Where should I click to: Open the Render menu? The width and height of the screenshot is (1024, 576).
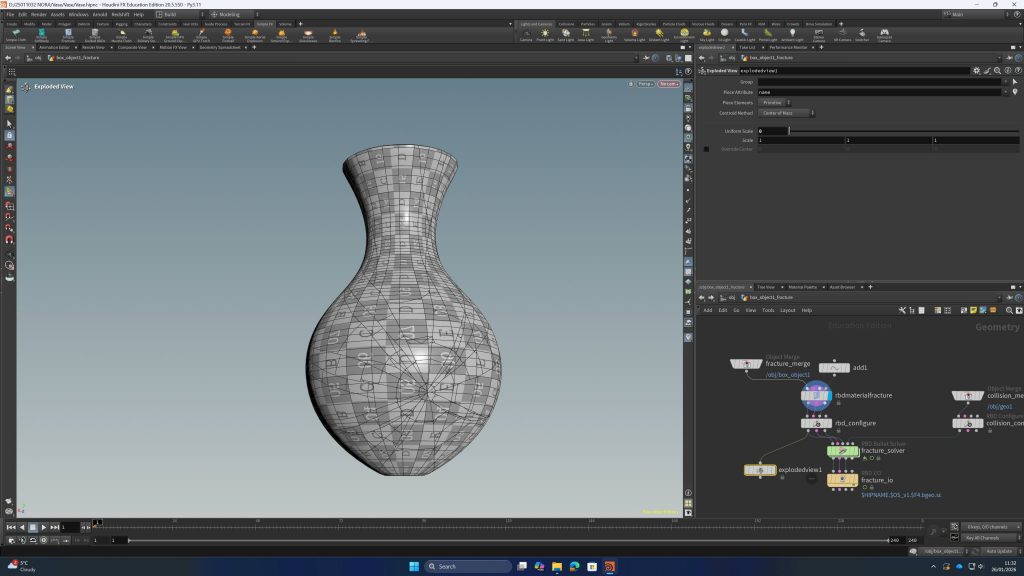[x=38, y=15]
